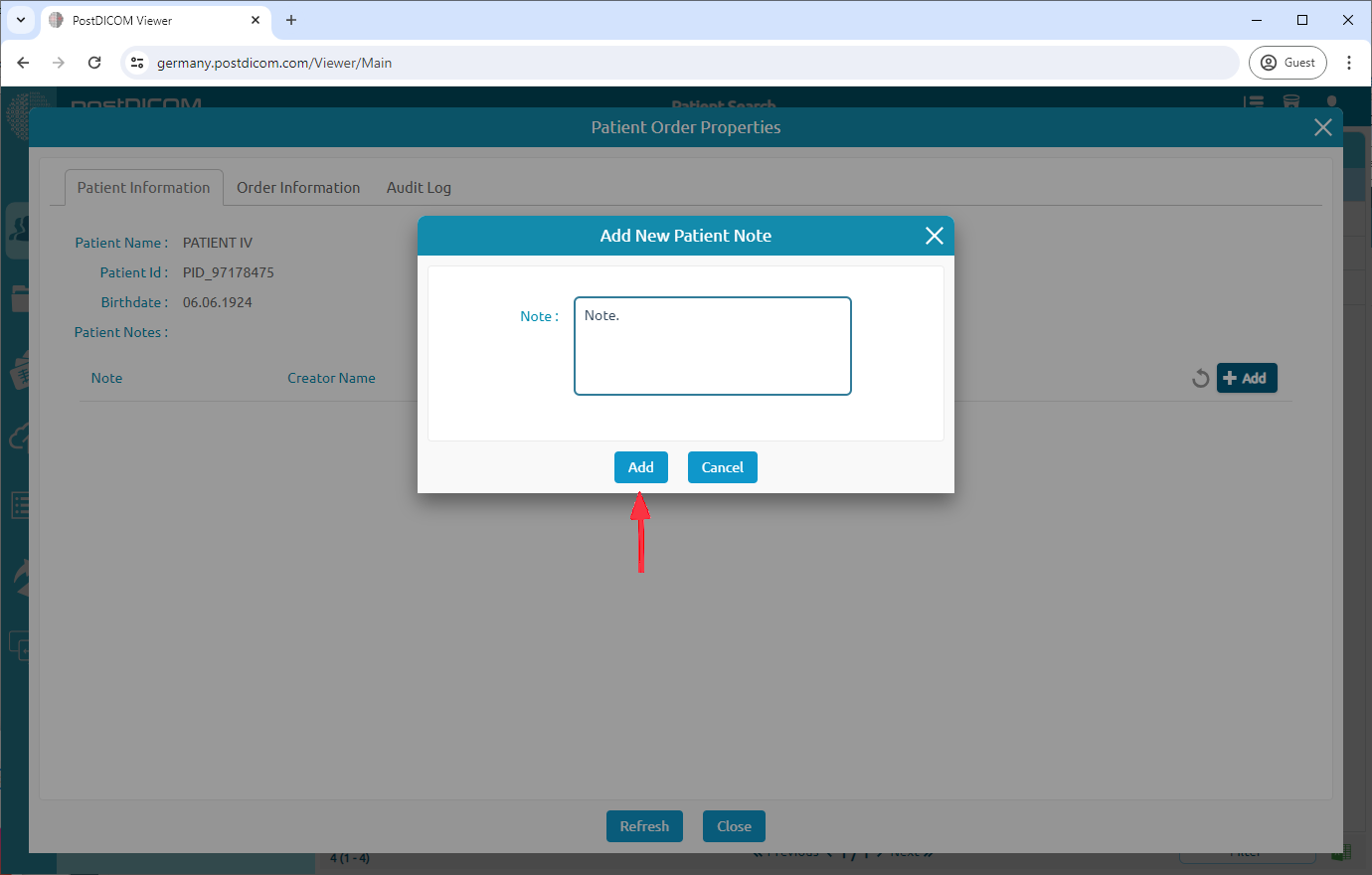This screenshot has width=1372, height=875.
Task: Reload the page using the browser refresh icon
Action: coord(94,62)
